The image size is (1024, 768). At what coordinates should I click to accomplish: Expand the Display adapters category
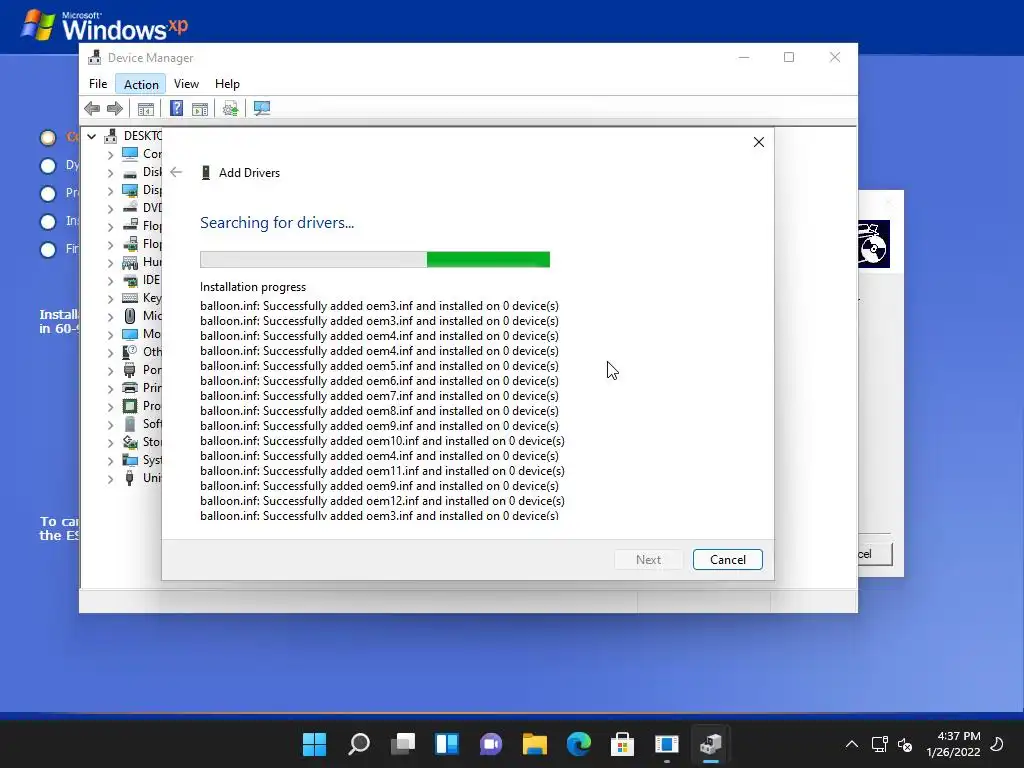tap(110, 191)
